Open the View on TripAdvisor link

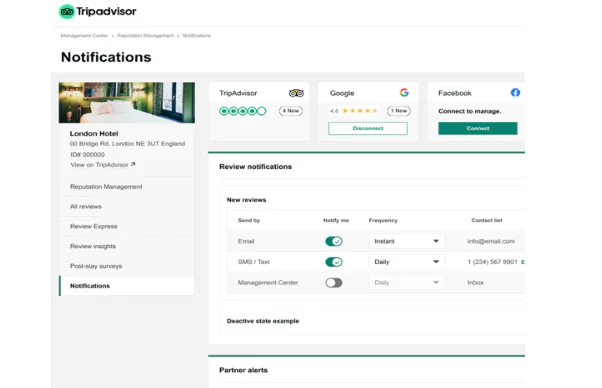[x=99, y=165]
